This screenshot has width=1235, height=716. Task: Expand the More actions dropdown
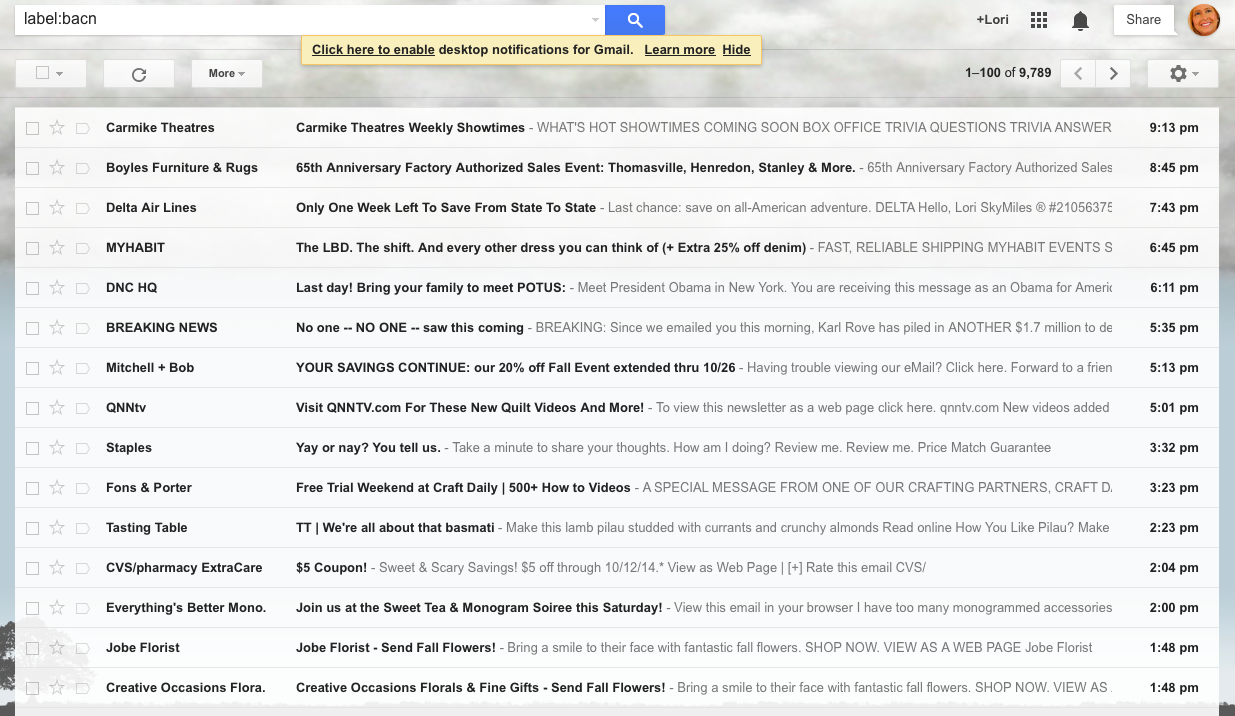pos(227,73)
